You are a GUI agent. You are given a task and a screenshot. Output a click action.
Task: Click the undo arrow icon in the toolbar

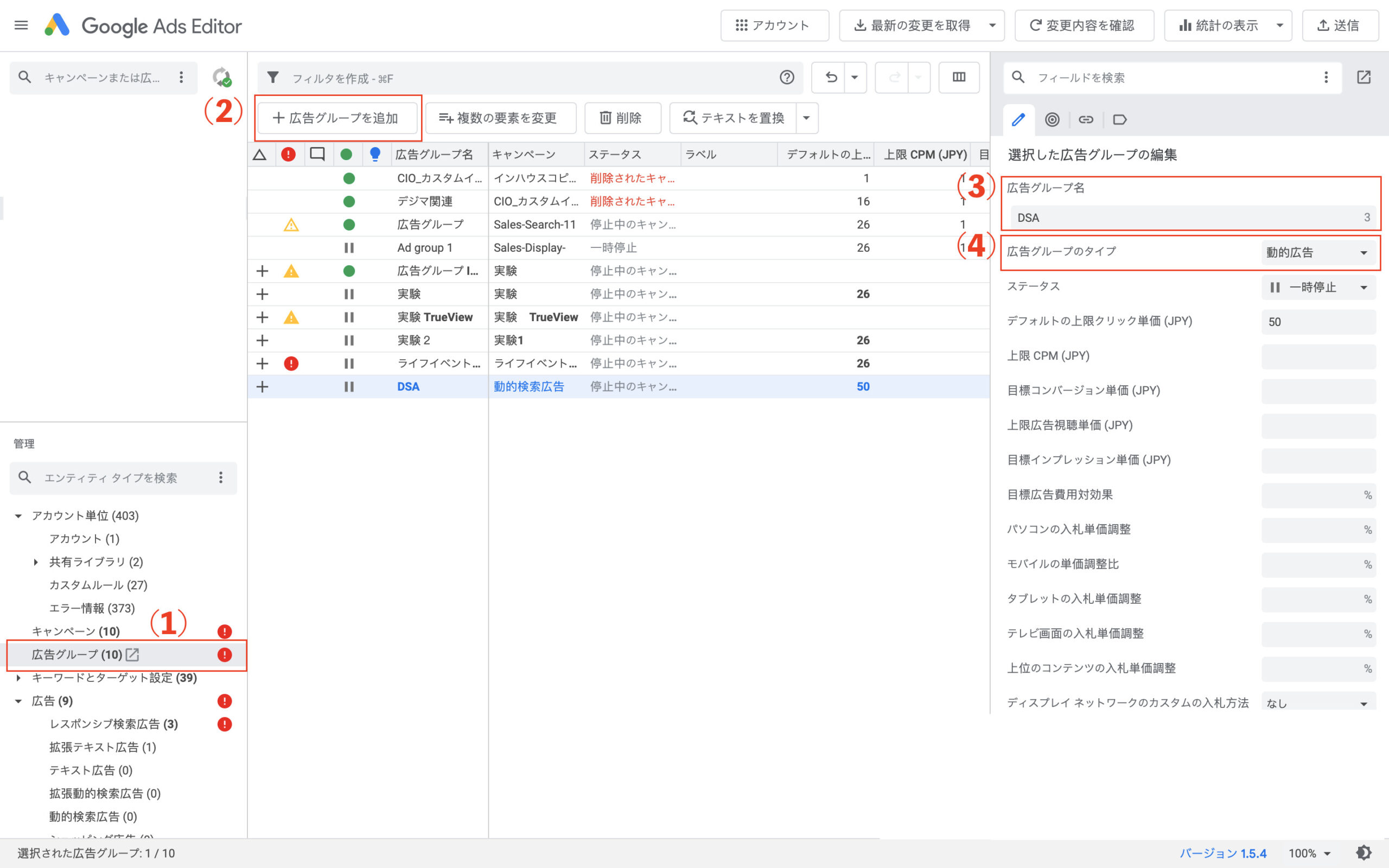pyautogui.click(x=831, y=77)
